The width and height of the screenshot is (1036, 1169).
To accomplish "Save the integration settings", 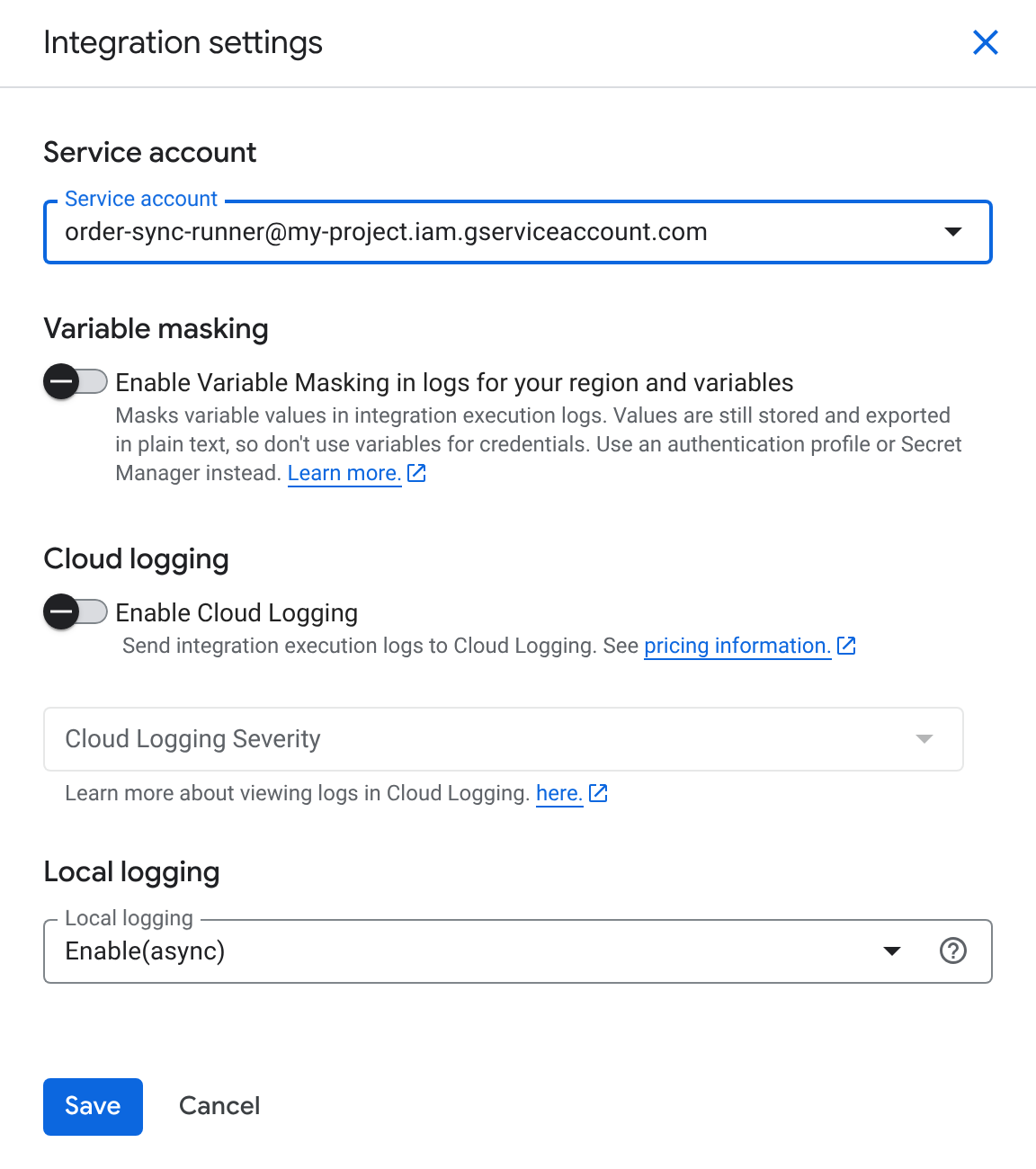I will [x=93, y=1106].
